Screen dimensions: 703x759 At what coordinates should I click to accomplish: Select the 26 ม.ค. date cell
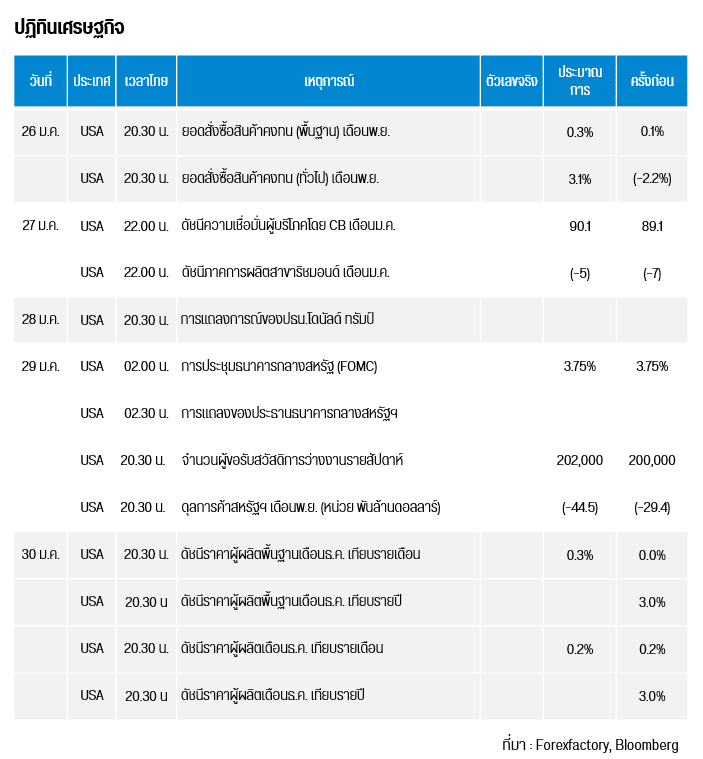pyautogui.click(x=40, y=131)
